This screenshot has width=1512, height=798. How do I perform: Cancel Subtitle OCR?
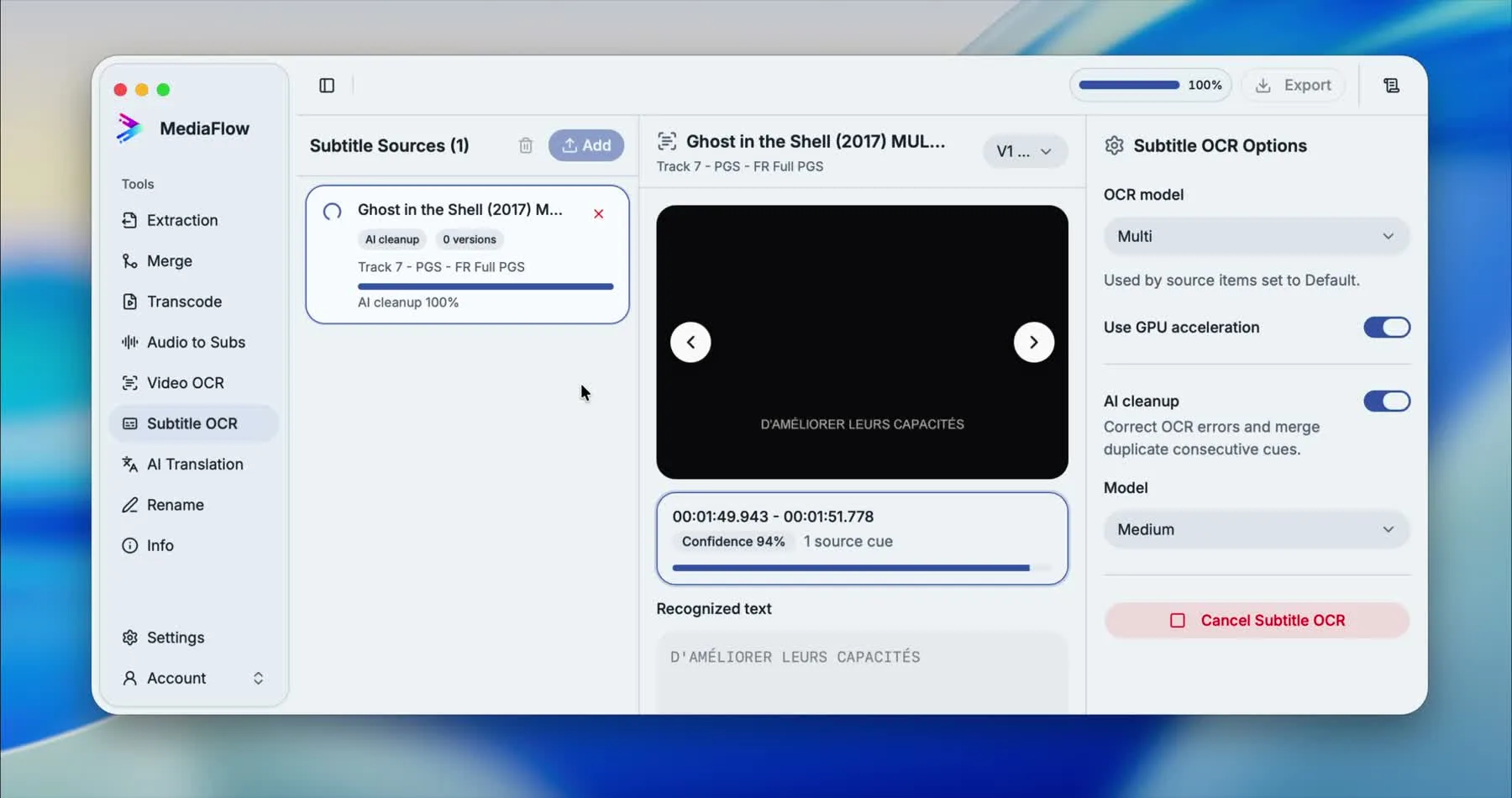[x=1257, y=621]
